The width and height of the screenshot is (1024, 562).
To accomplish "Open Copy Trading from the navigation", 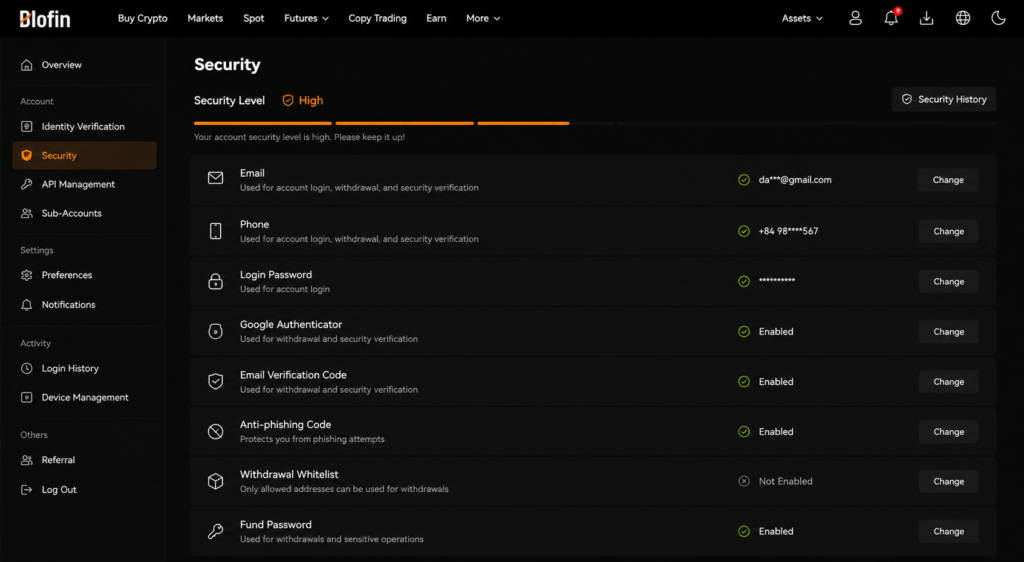I will click(x=377, y=18).
